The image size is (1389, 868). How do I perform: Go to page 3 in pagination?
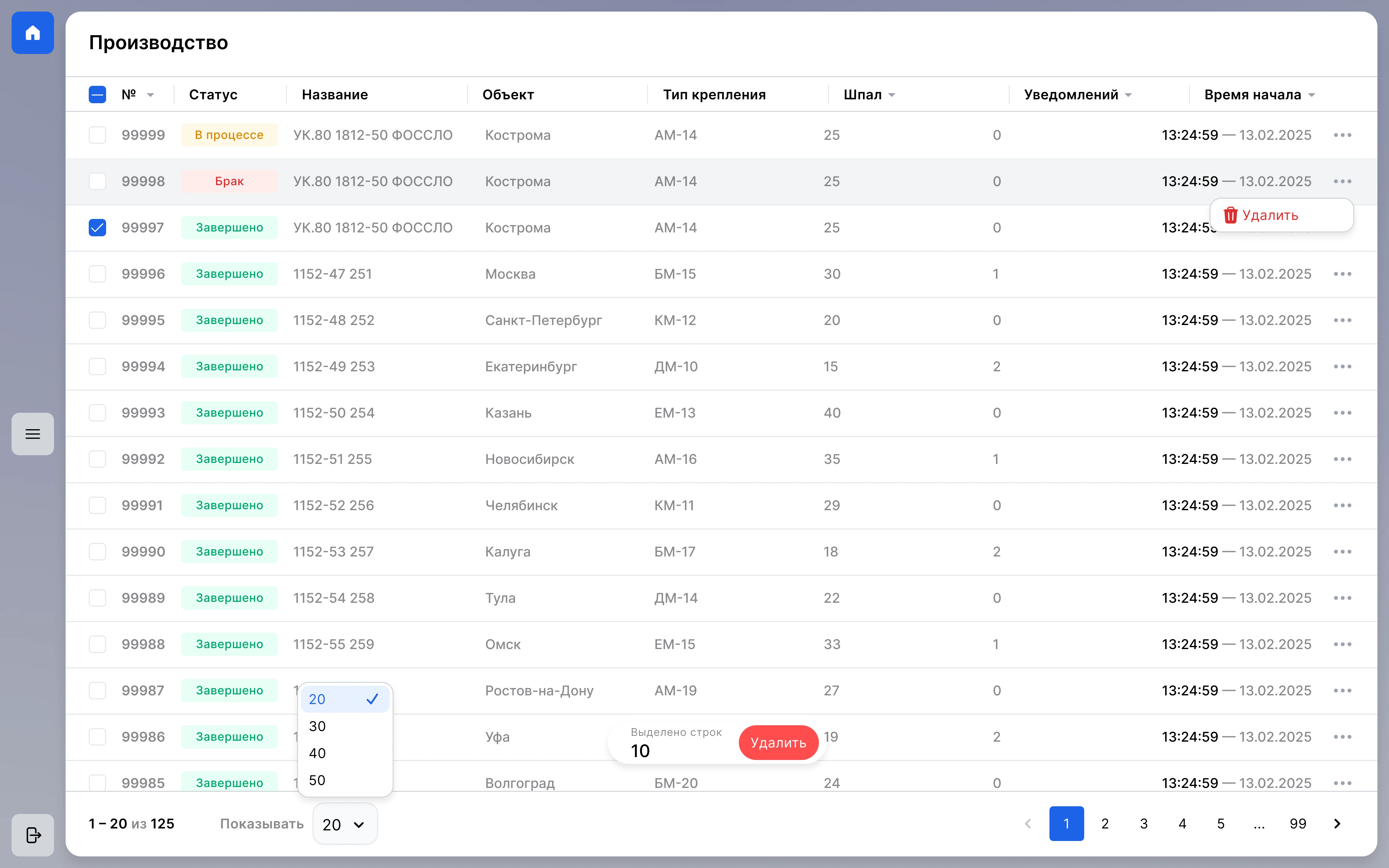[1144, 824]
